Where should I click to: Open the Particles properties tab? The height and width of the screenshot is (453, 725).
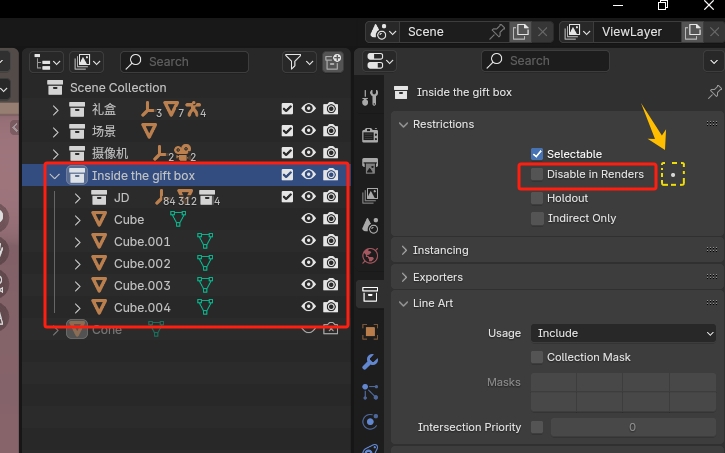click(370, 392)
